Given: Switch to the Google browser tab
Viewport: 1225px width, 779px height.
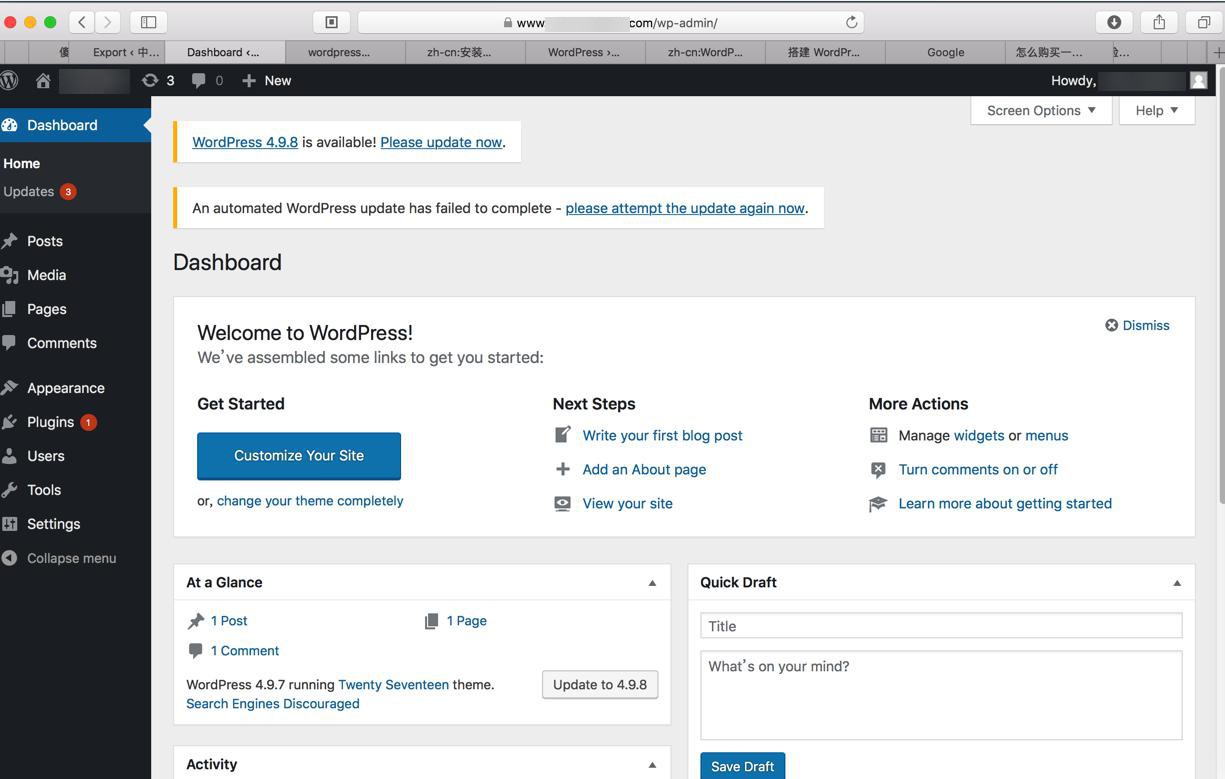Looking at the screenshot, I should tap(945, 52).
